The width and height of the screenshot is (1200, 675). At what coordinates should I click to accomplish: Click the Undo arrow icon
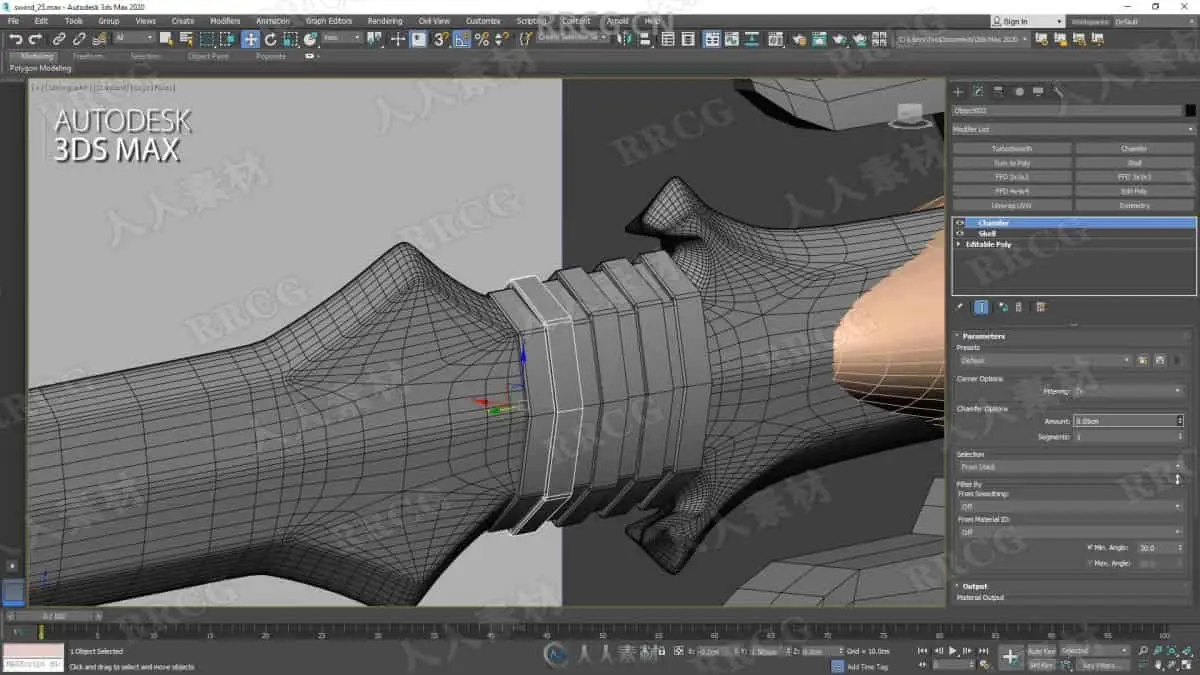[x=16, y=39]
